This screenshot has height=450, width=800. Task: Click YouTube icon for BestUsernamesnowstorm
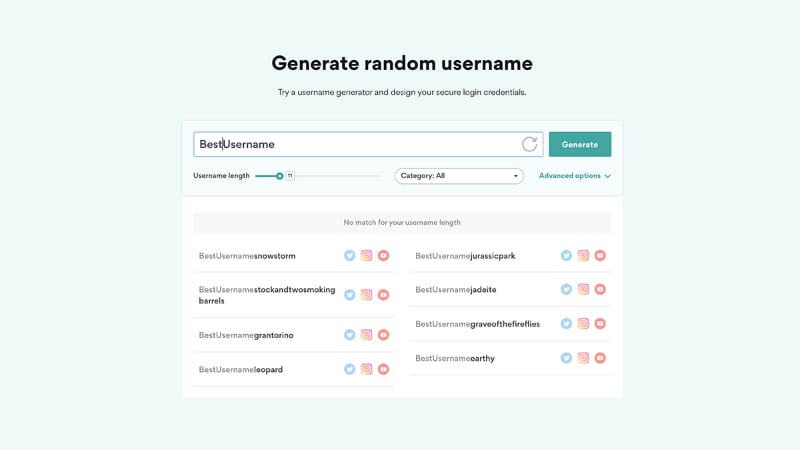click(x=384, y=256)
